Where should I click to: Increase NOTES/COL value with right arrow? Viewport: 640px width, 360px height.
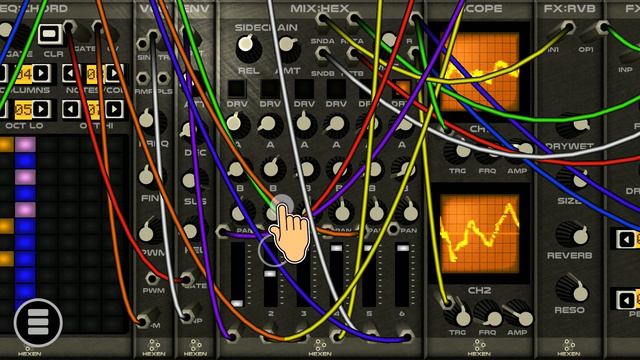pos(113,73)
